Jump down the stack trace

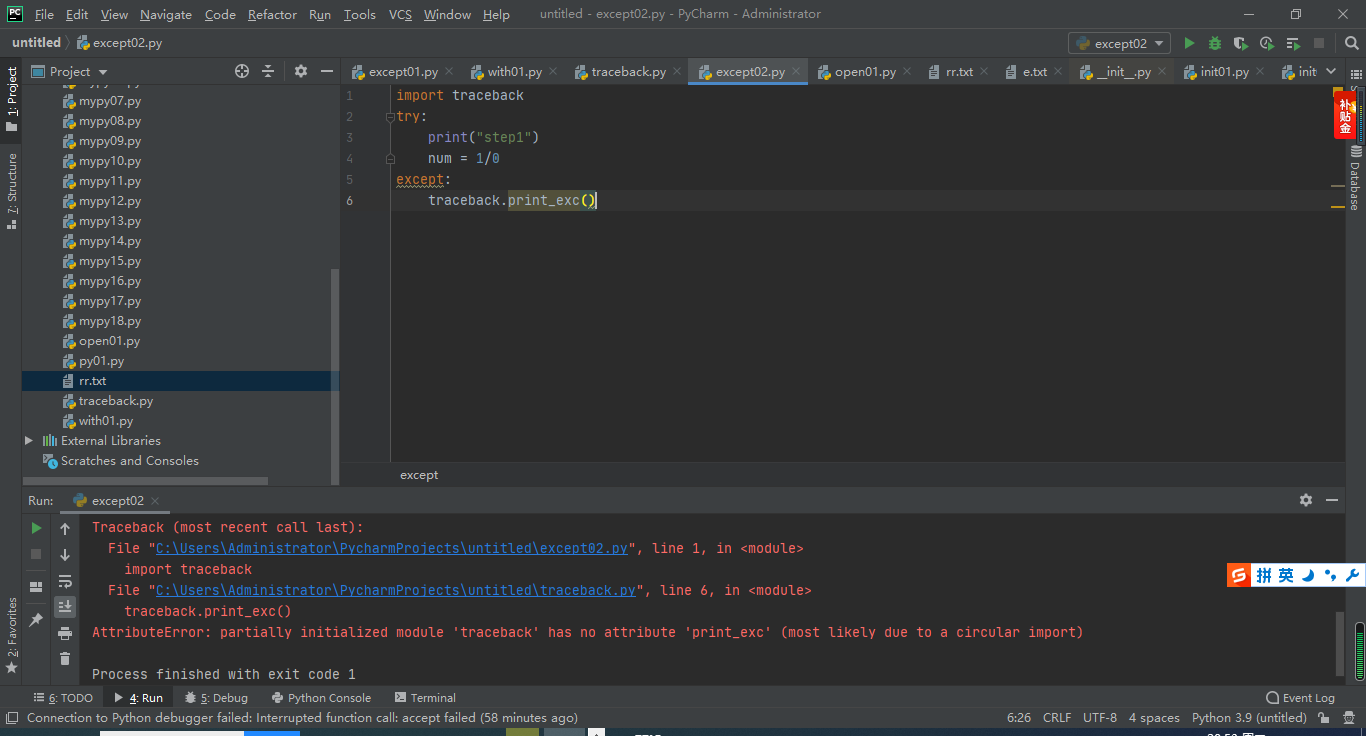pyautogui.click(x=65, y=555)
